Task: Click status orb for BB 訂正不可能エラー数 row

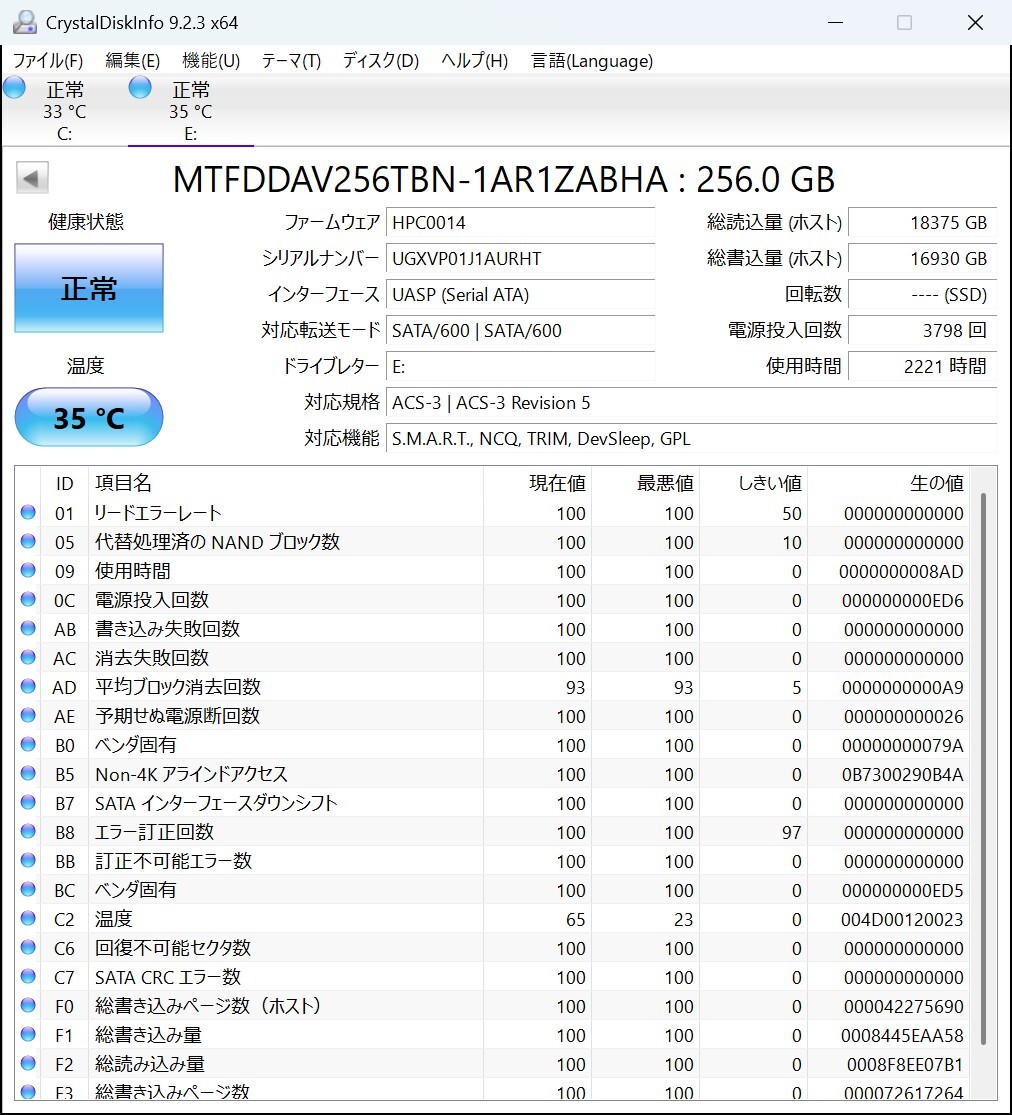Action: [28, 860]
